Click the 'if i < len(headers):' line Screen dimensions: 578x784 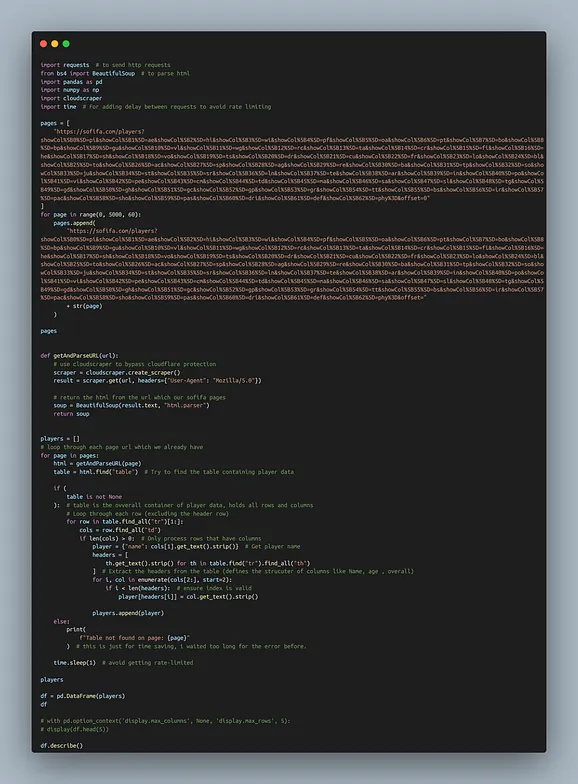[x=178, y=588]
